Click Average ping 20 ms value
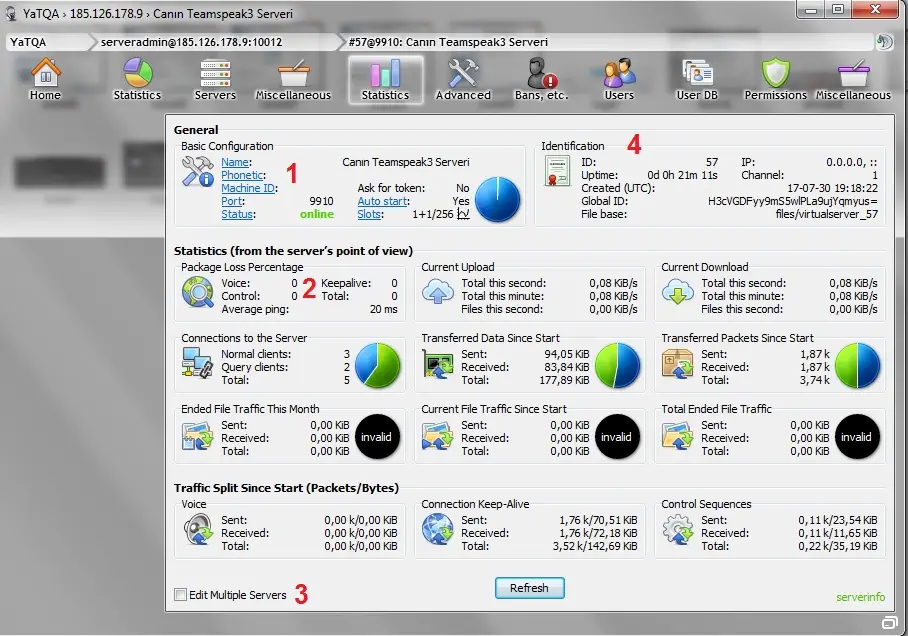Screen dimensions: 908x636 (x=383, y=309)
